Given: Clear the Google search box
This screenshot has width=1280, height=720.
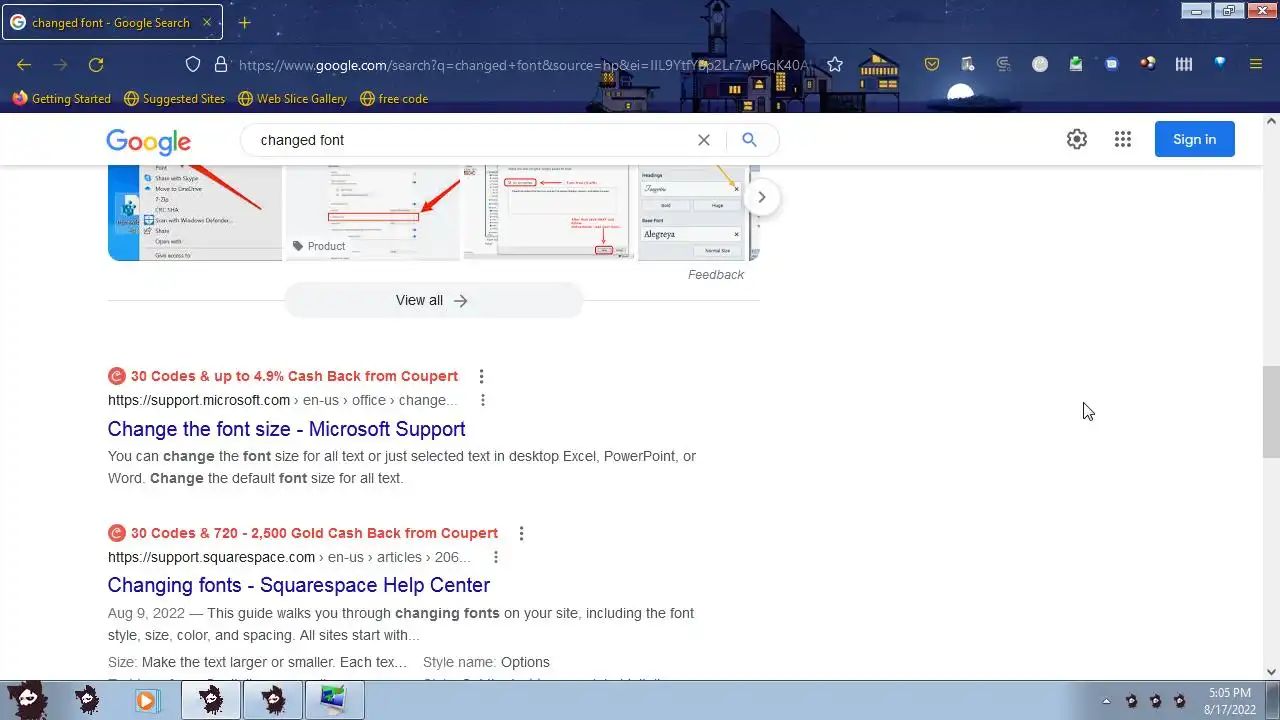Looking at the screenshot, I should pos(704,140).
